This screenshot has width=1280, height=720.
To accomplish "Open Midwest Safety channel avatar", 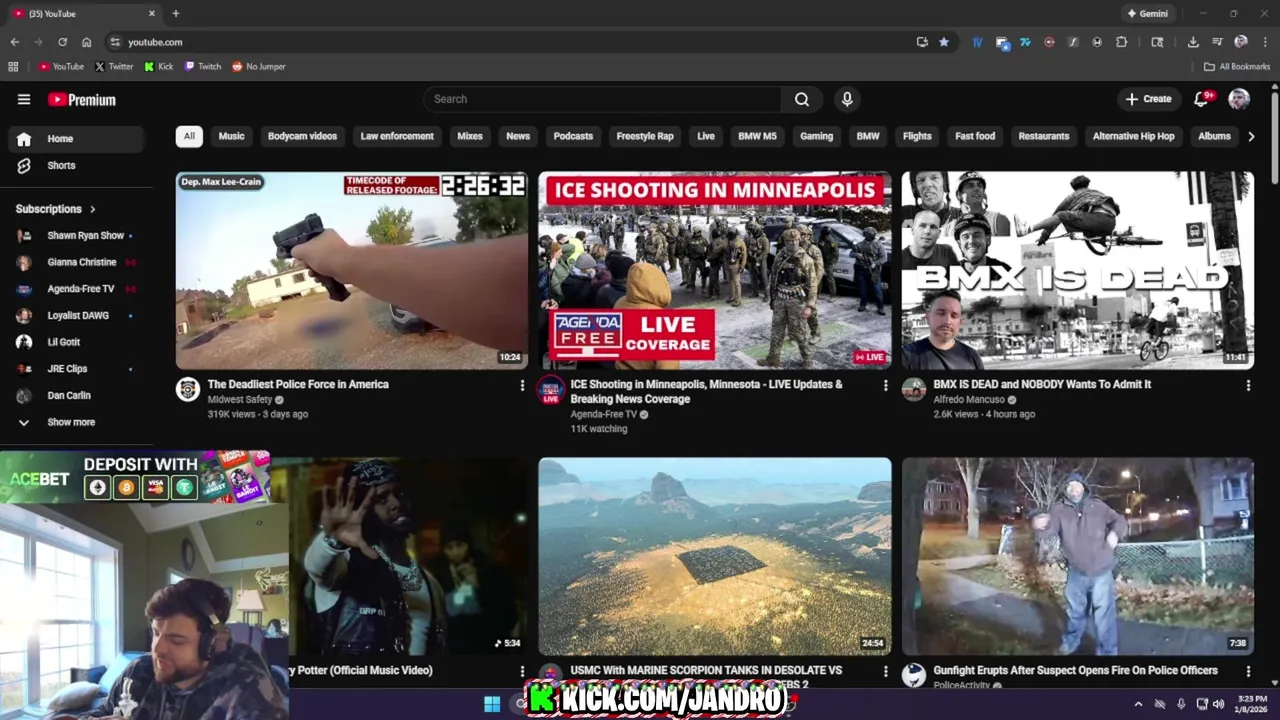I will point(188,389).
